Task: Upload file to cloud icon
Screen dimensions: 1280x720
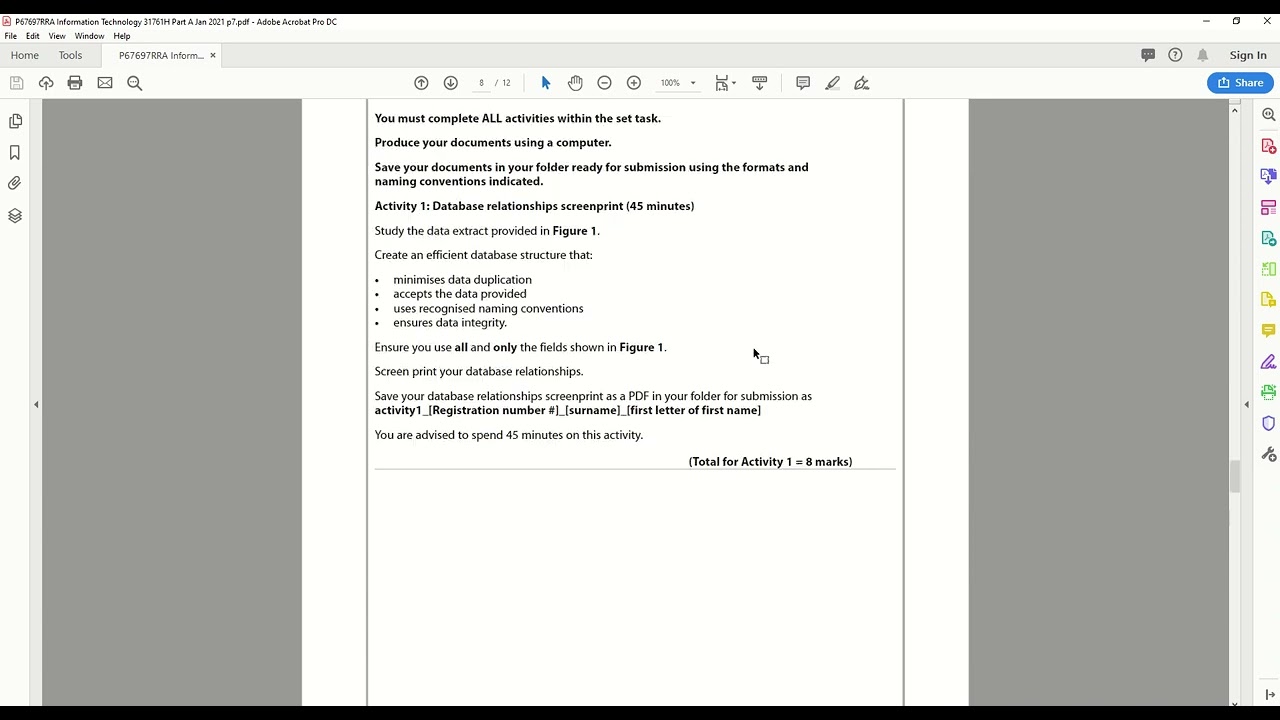Action: coord(46,83)
